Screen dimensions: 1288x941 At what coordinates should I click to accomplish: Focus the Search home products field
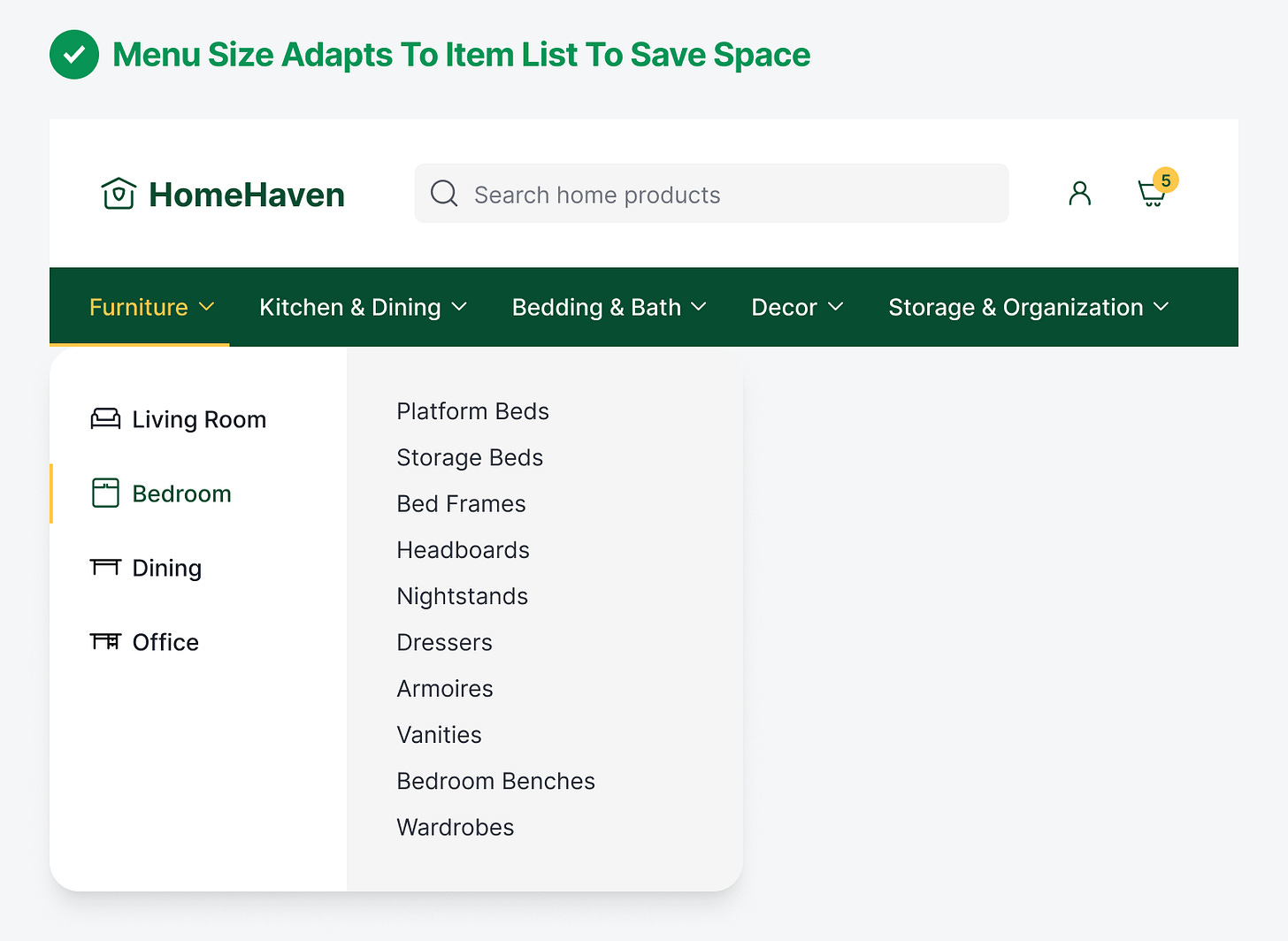point(725,194)
